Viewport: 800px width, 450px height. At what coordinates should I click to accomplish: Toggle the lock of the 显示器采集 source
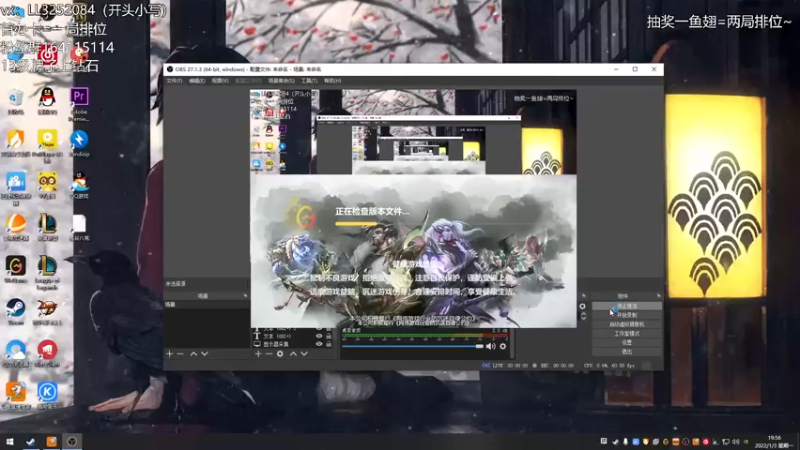329,344
